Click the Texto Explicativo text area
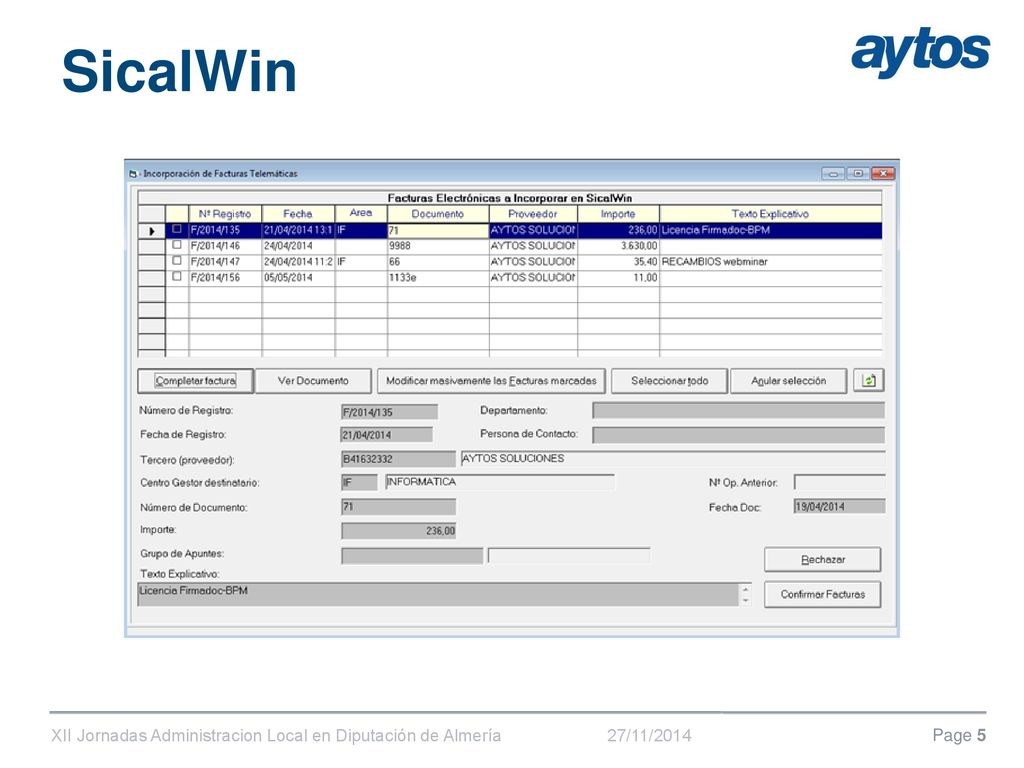Screen dimensions: 1024x768 439,594
